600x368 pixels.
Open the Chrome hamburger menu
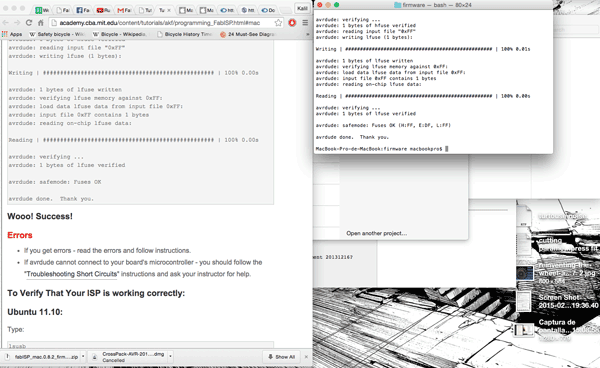tap(305, 23)
